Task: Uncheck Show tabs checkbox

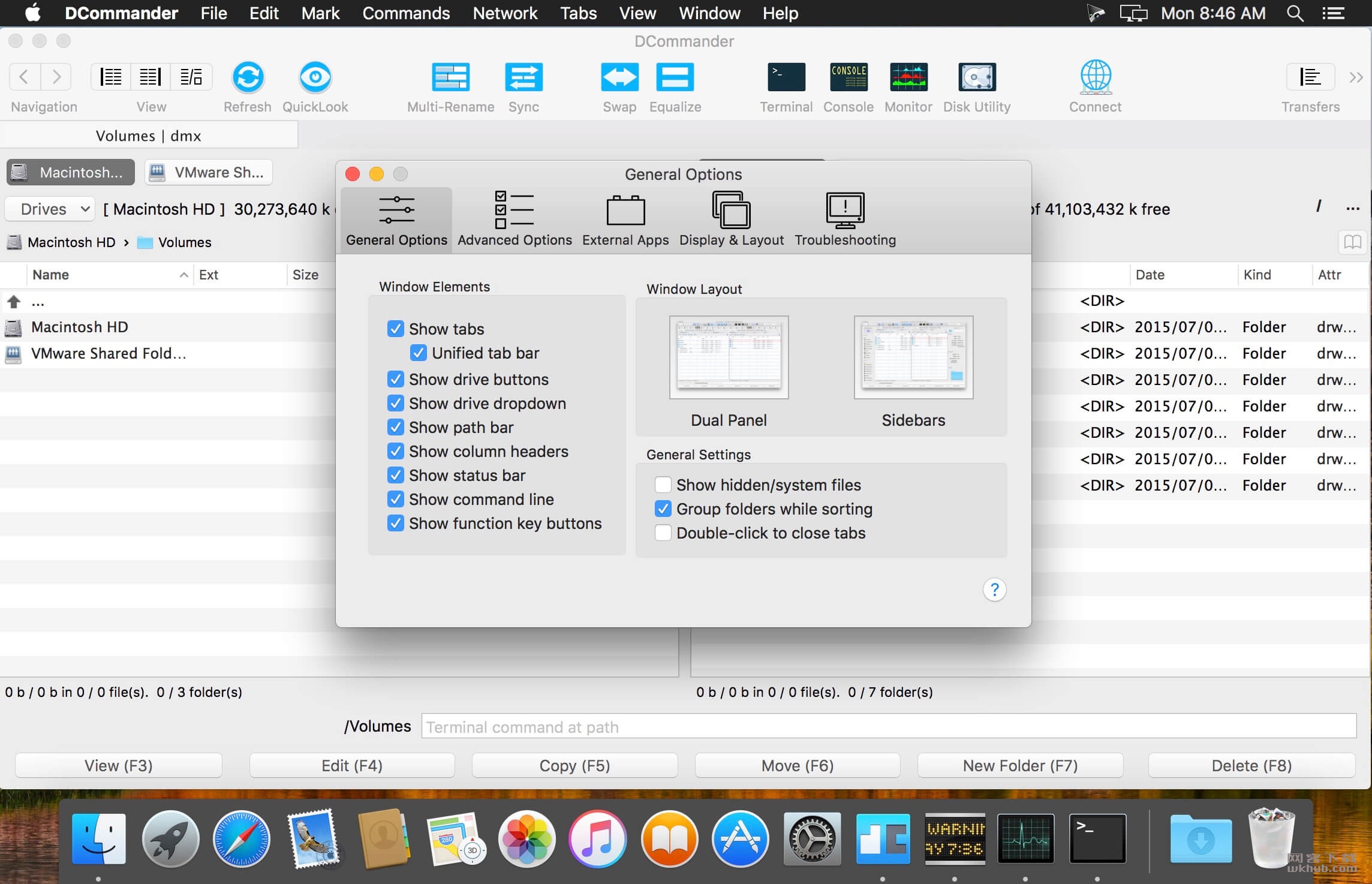Action: coord(395,329)
